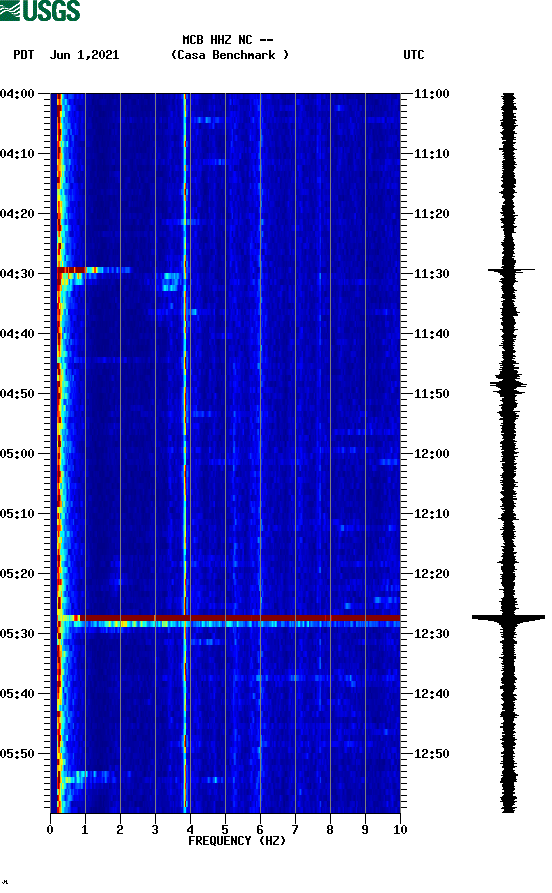Click the FREQUENCY (HZ) axis title
This screenshot has width=552, height=893.
pyautogui.click(x=237, y=841)
